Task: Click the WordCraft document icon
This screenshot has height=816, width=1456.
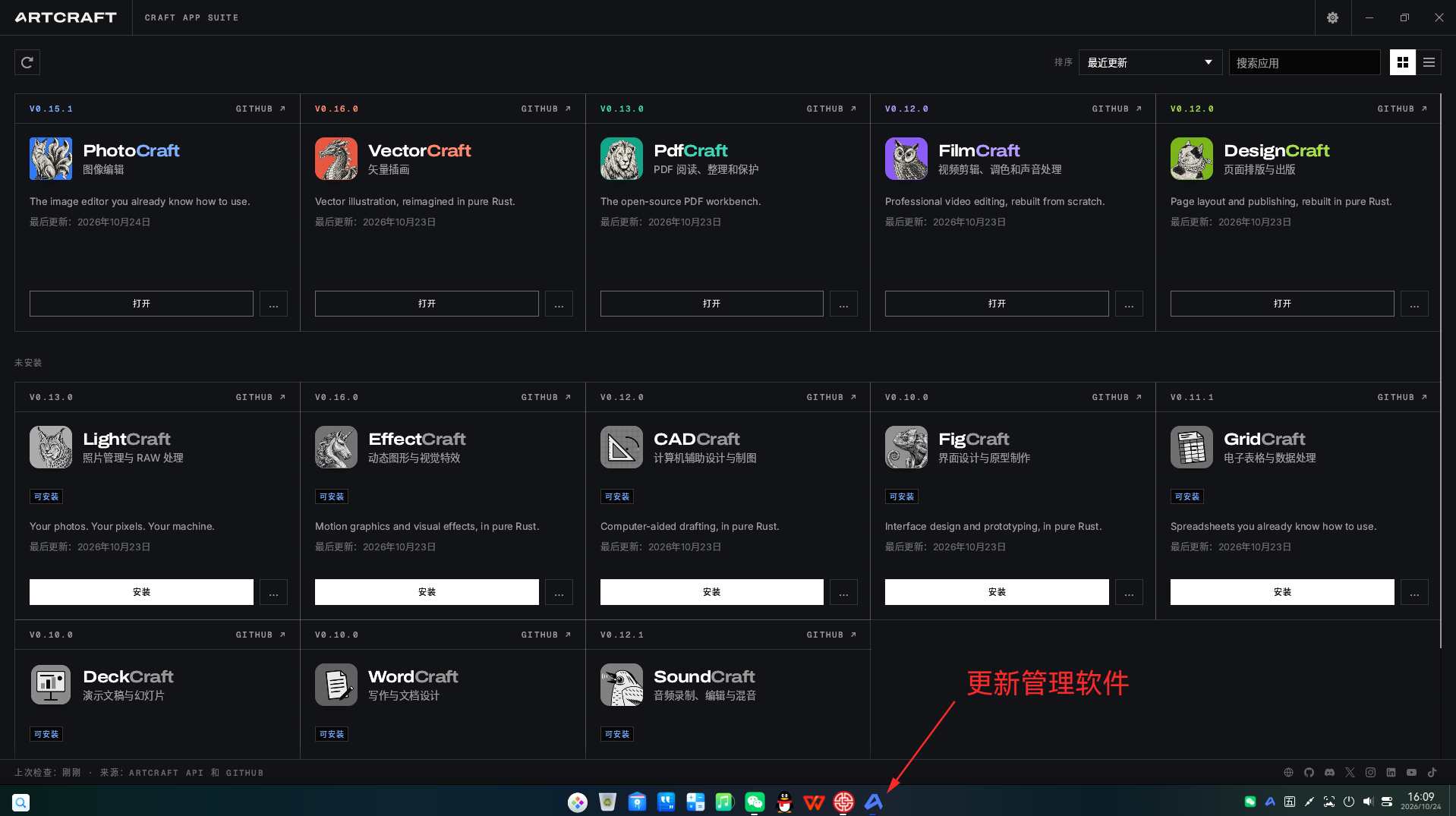Action: click(336, 685)
